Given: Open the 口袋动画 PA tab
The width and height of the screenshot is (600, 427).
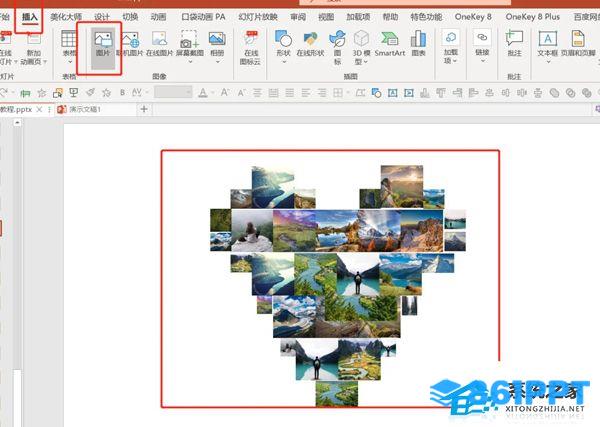Looking at the screenshot, I should (203, 17).
